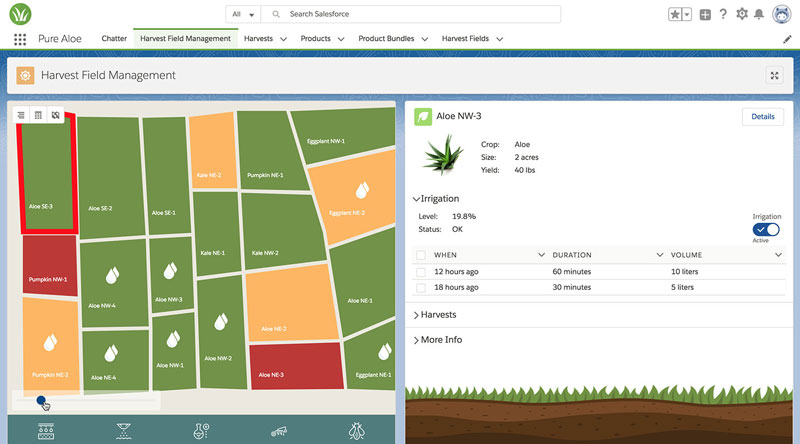Open the global actions plus icon

point(705,14)
